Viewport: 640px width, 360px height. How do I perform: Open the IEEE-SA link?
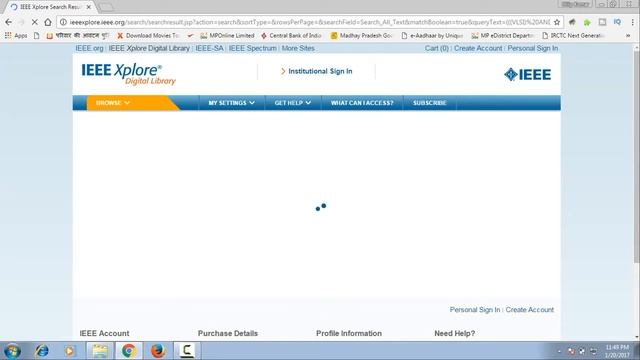(209, 48)
